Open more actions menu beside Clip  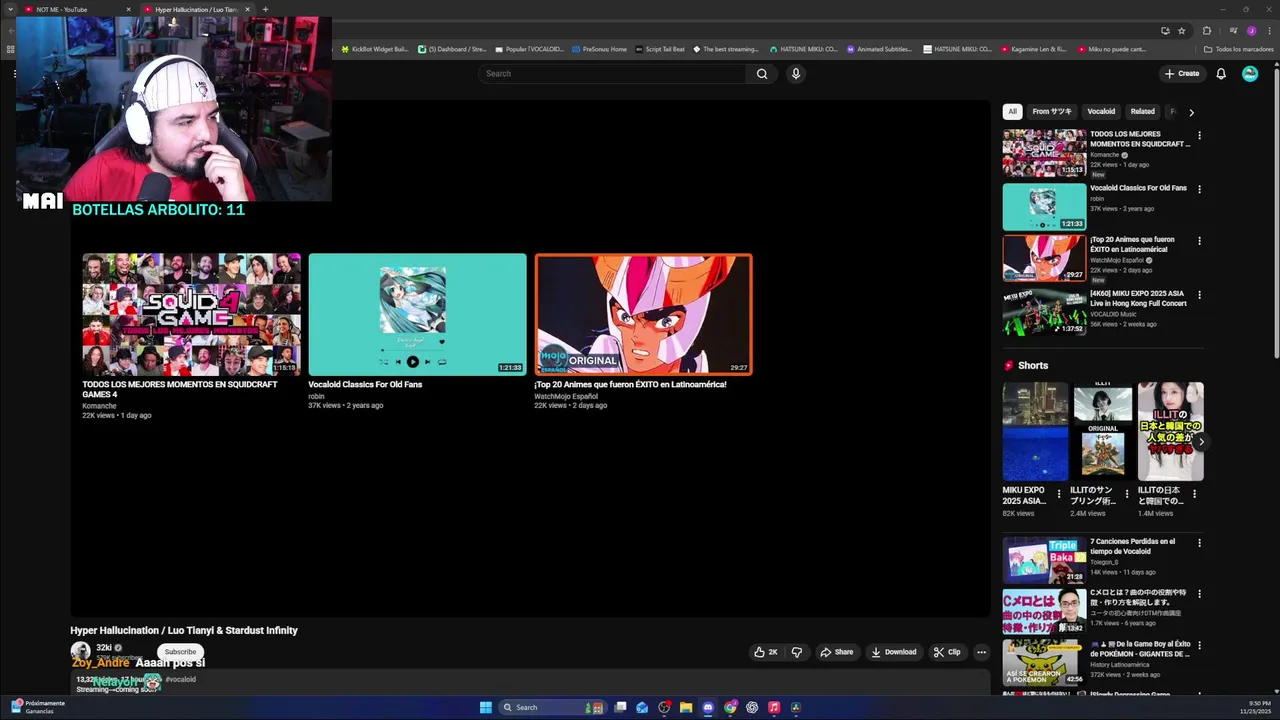[981, 652]
